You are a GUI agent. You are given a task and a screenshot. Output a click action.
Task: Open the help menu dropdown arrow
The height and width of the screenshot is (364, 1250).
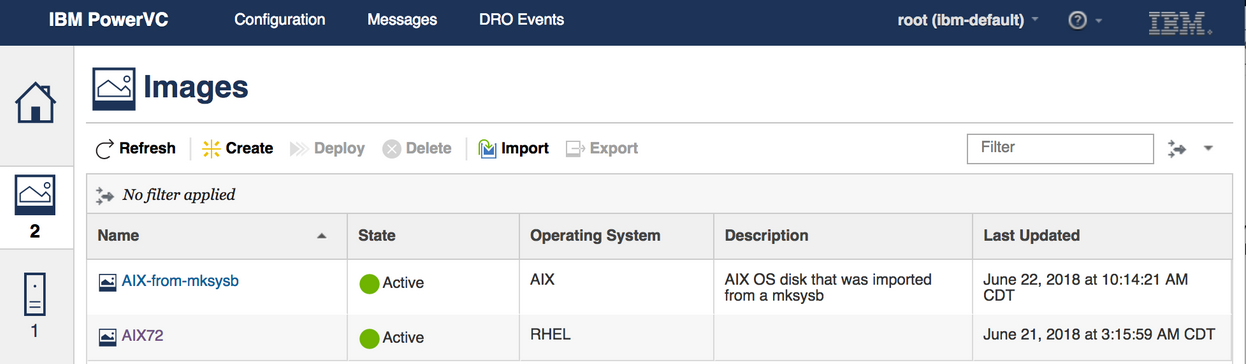[1099, 21]
